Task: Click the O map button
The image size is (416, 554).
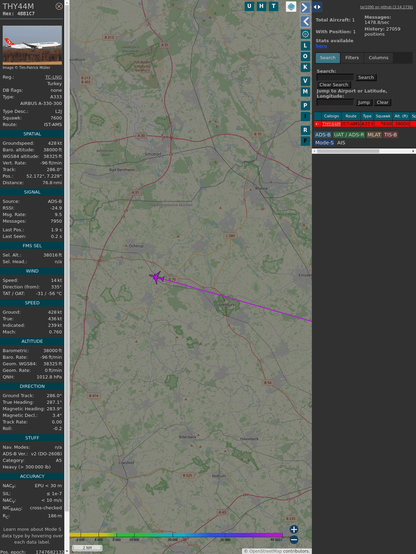Action: point(305,56)
